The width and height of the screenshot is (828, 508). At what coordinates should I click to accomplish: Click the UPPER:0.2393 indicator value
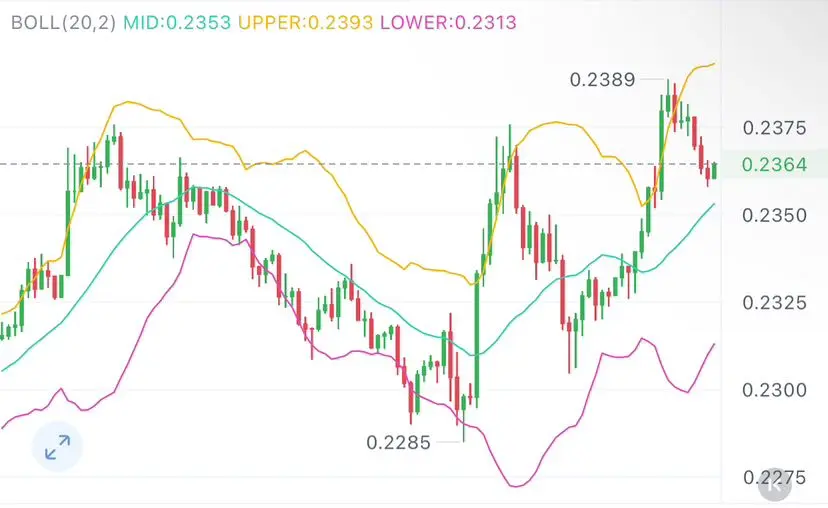[305, 22]
